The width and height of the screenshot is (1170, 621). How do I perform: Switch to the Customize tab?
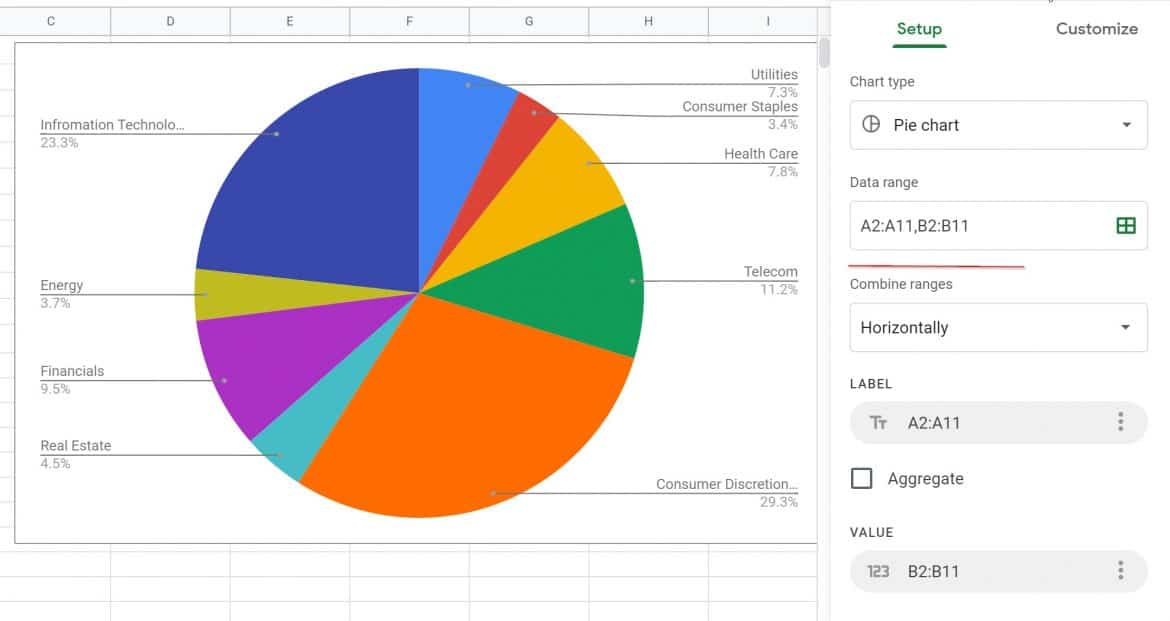pyautogui.click(x=1096, y=29)
